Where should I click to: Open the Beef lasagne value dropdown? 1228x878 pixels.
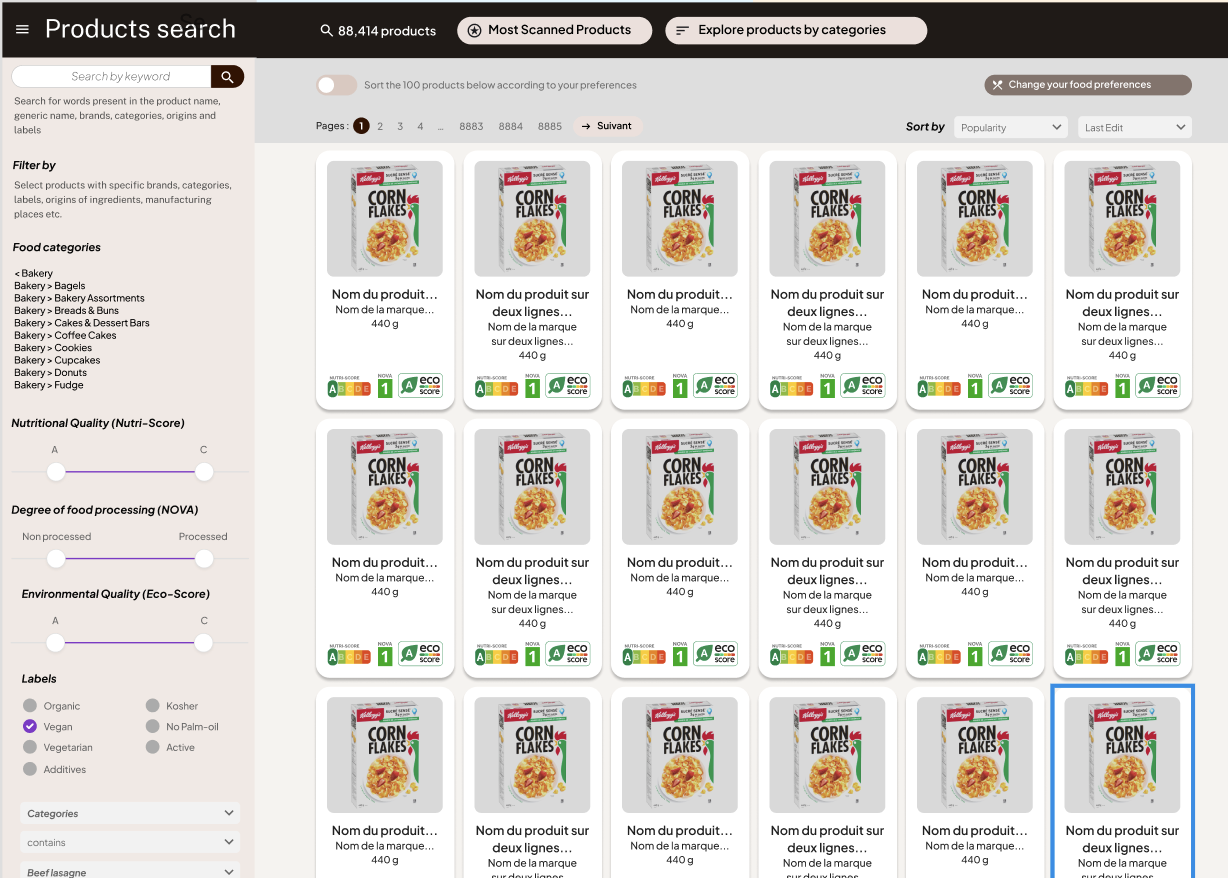point(130,871)
